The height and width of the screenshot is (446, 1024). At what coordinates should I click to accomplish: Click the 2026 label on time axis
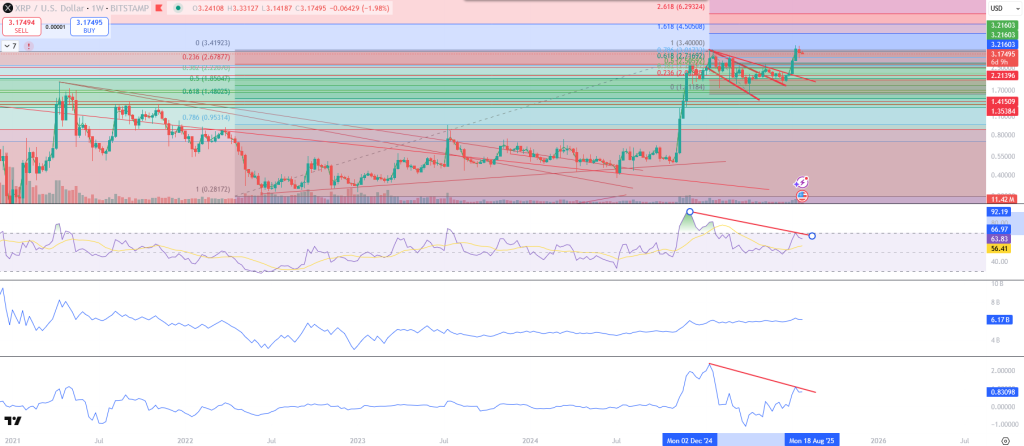(878, 441)
